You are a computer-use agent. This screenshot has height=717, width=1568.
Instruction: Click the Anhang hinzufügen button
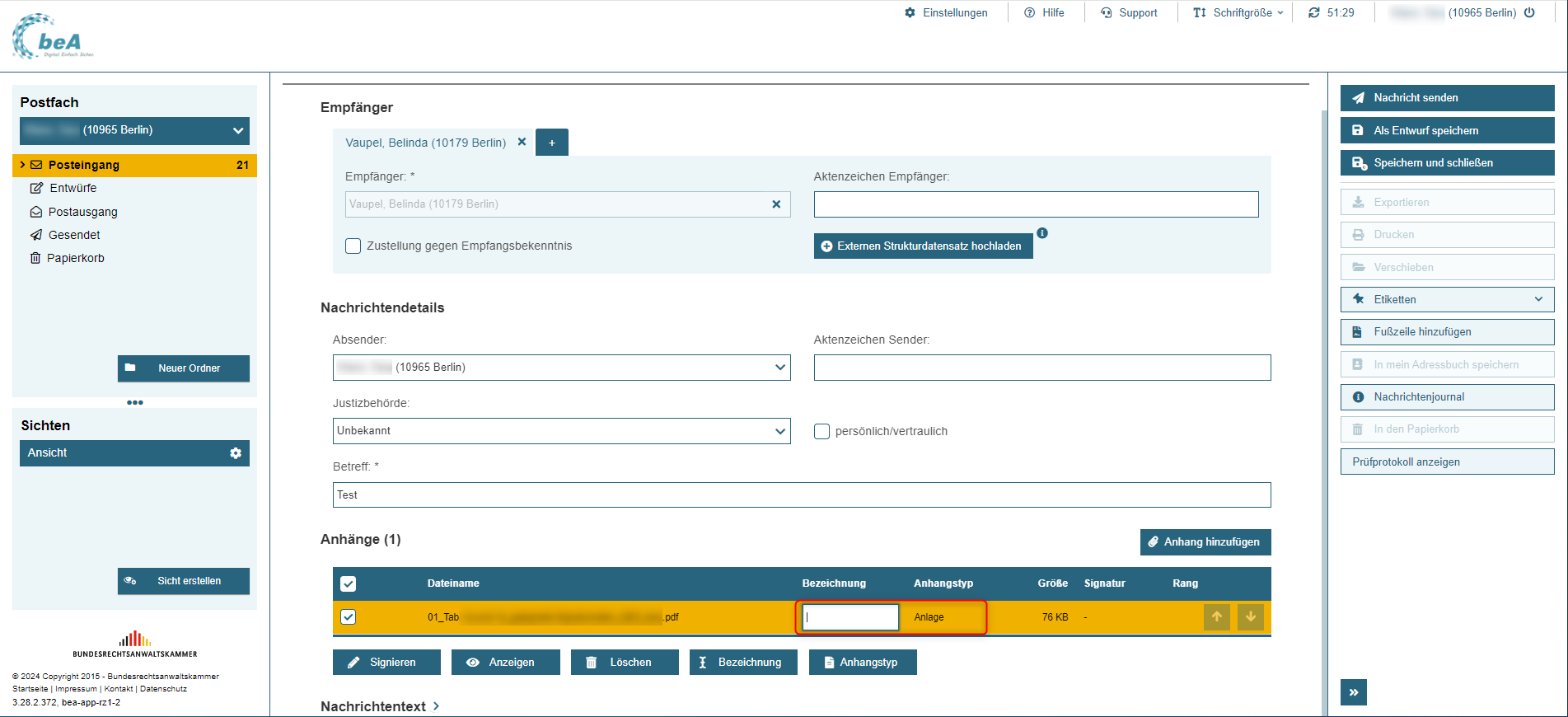coord(1205,541)
